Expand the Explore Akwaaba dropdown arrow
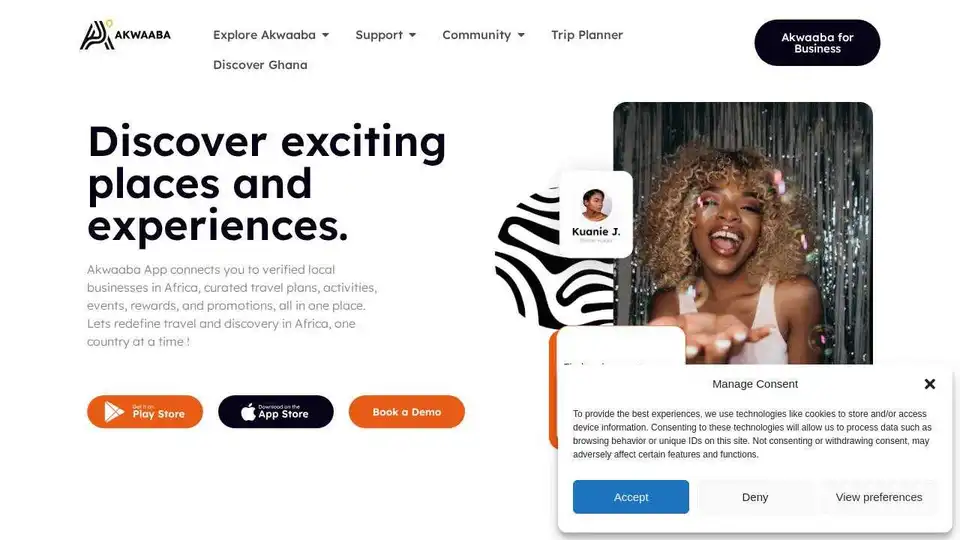This screenshot has height=540, width=960. click(x=325, y=35)
